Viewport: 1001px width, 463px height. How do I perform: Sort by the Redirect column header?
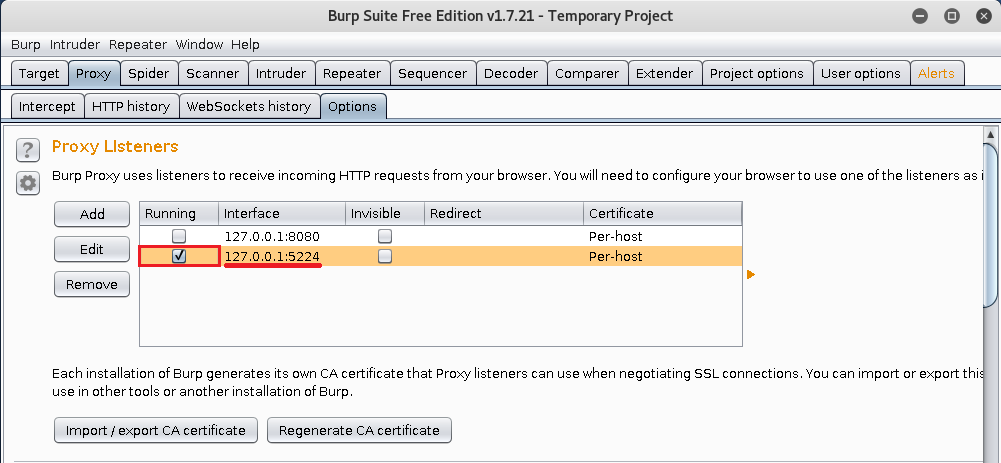click(x=504, y=213)
